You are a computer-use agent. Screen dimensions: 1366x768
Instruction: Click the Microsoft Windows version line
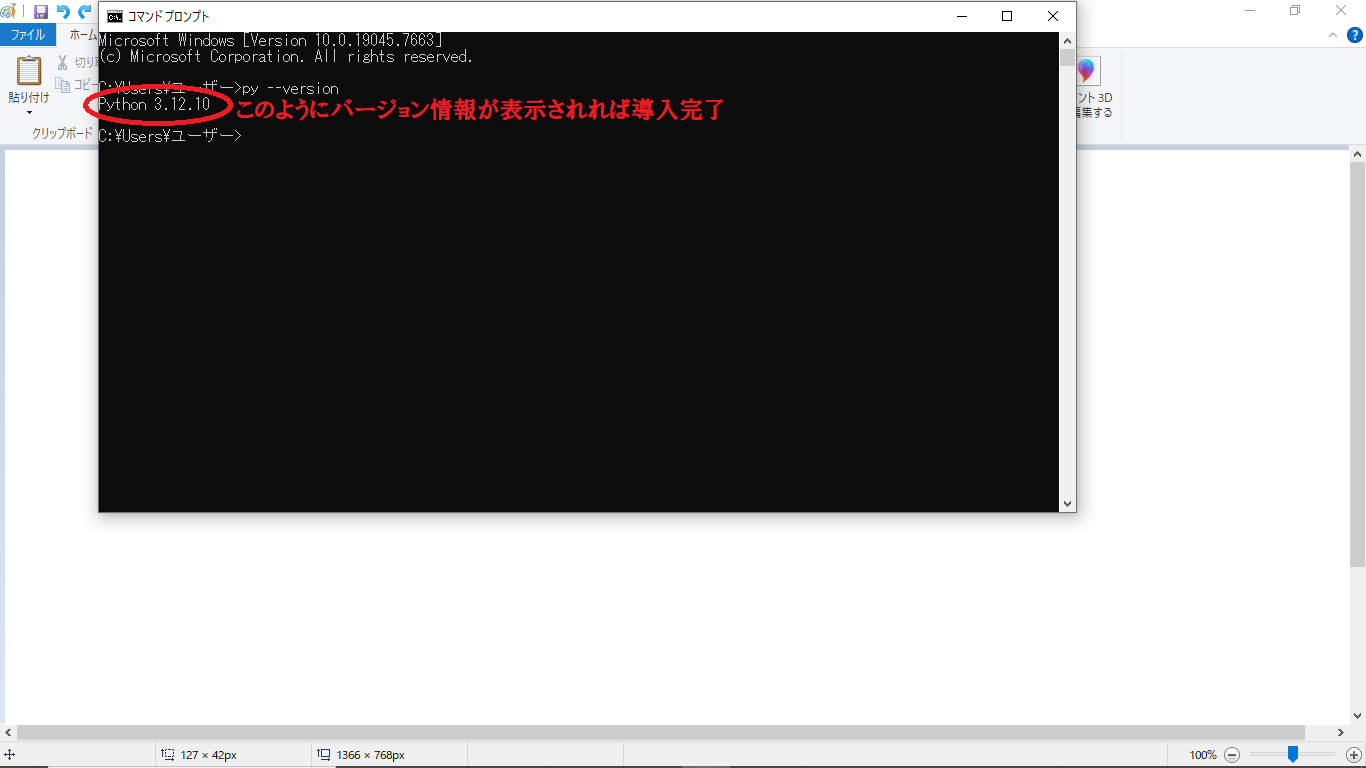tap(271, 40)
